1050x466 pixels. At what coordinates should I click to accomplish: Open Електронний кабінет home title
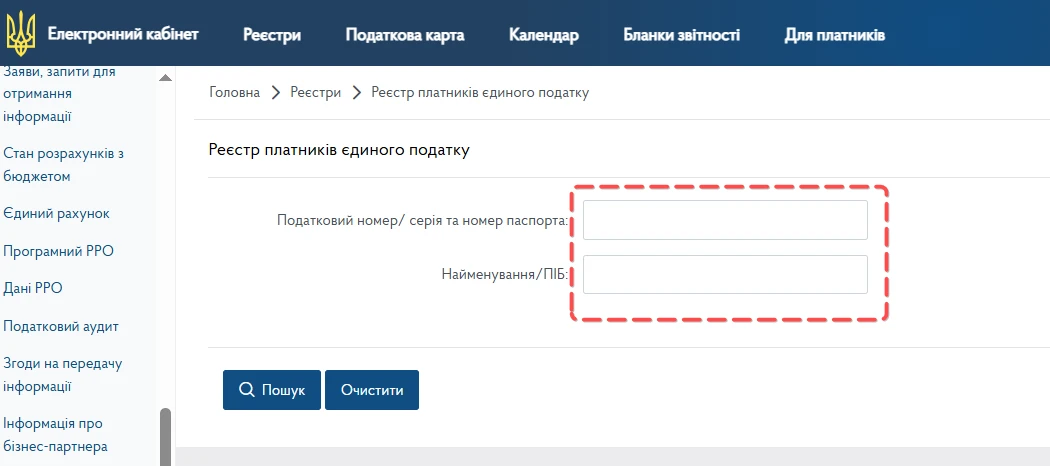tap(123, 35)
